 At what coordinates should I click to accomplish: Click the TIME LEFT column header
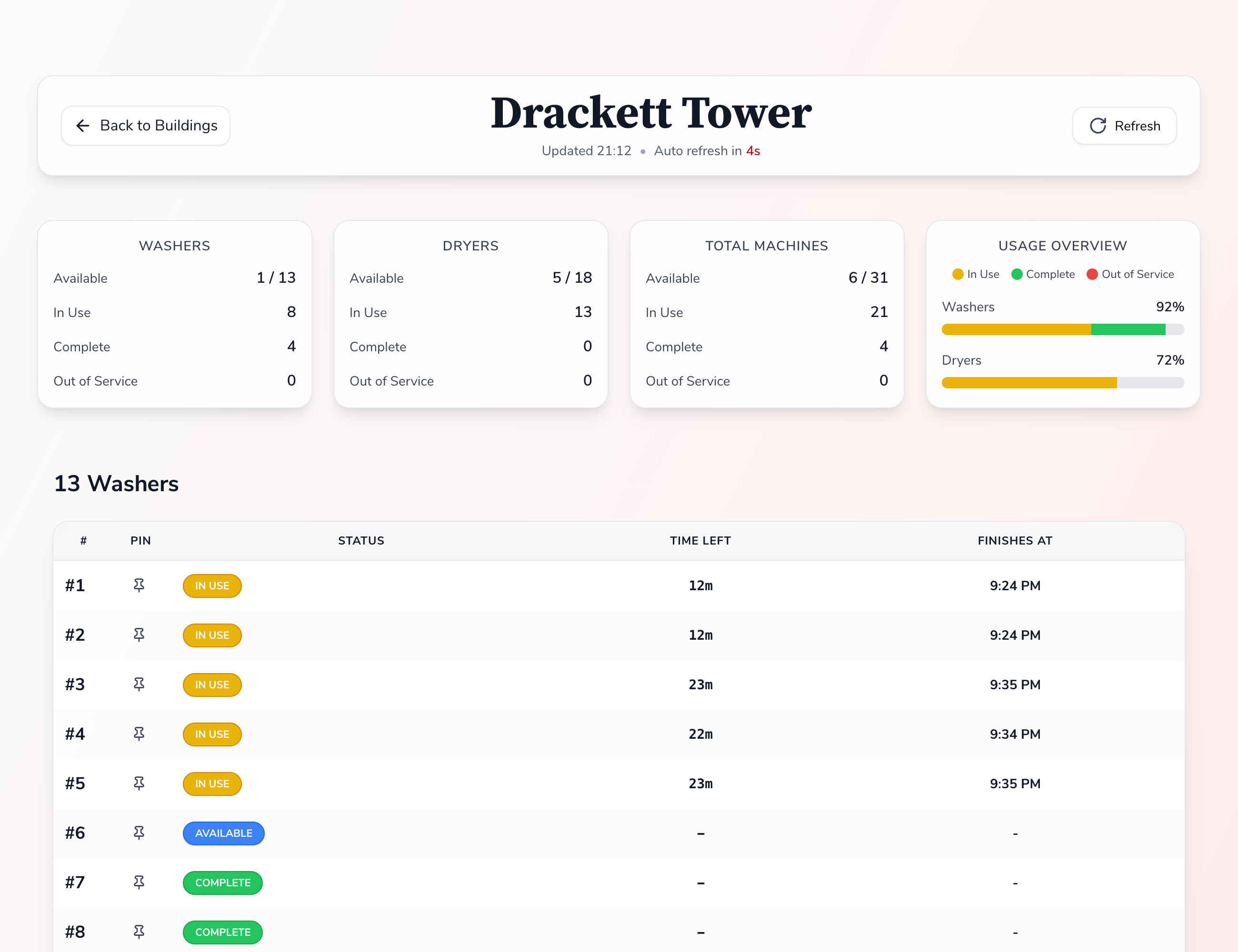point(700,541)
